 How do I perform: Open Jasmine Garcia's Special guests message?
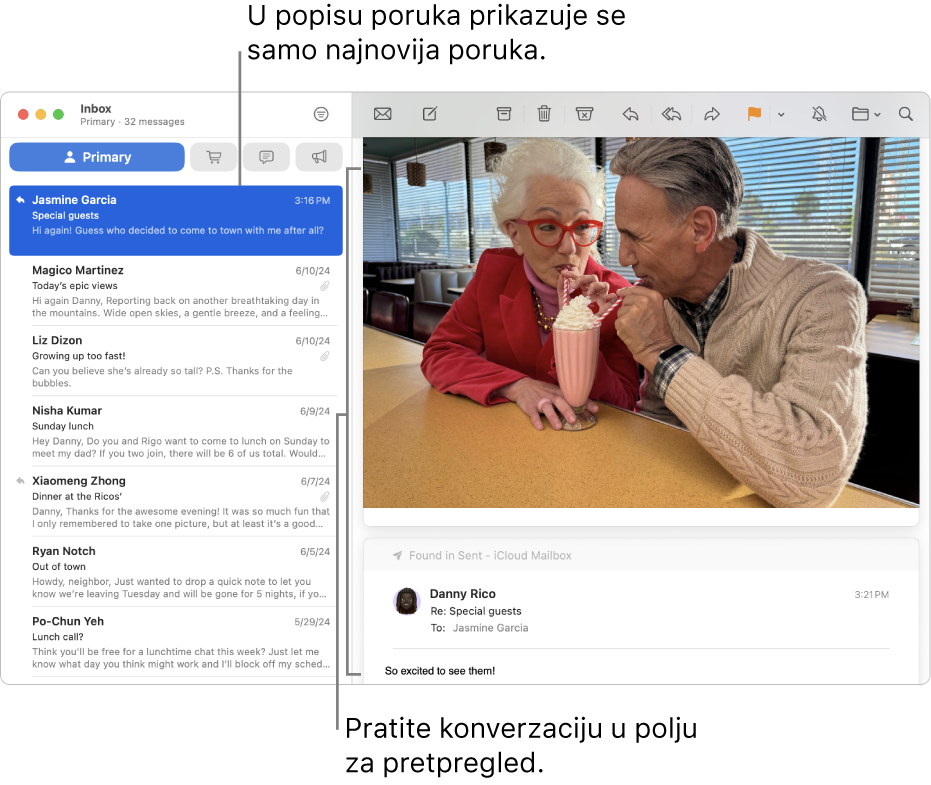pos(176,220)
